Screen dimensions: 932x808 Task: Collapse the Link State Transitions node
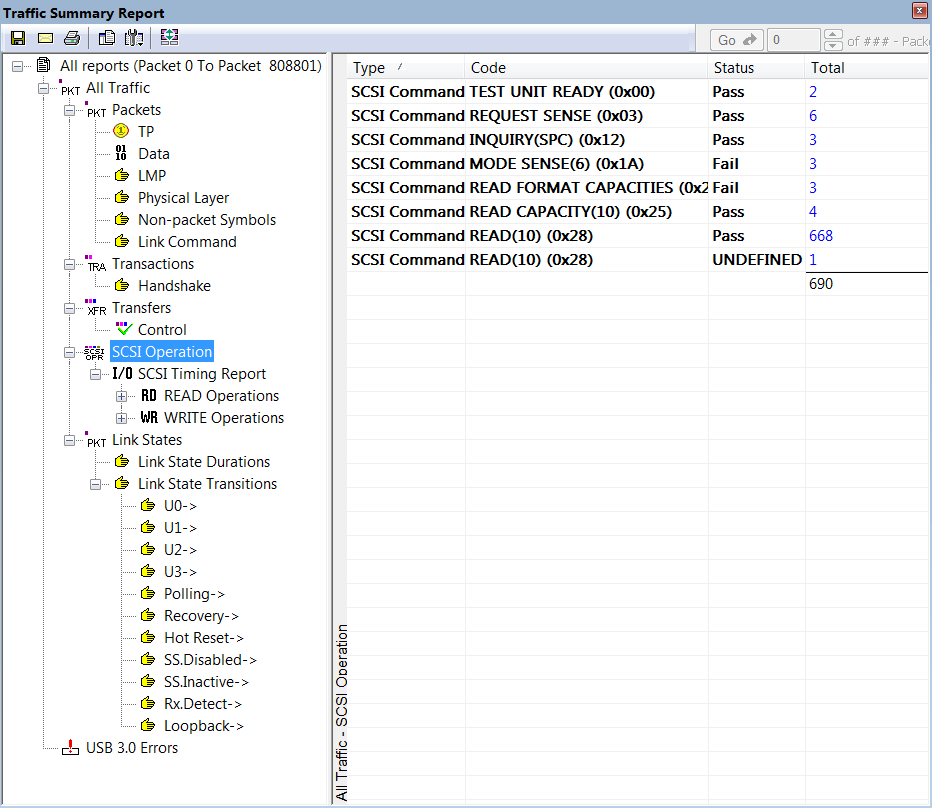[95, 484]
